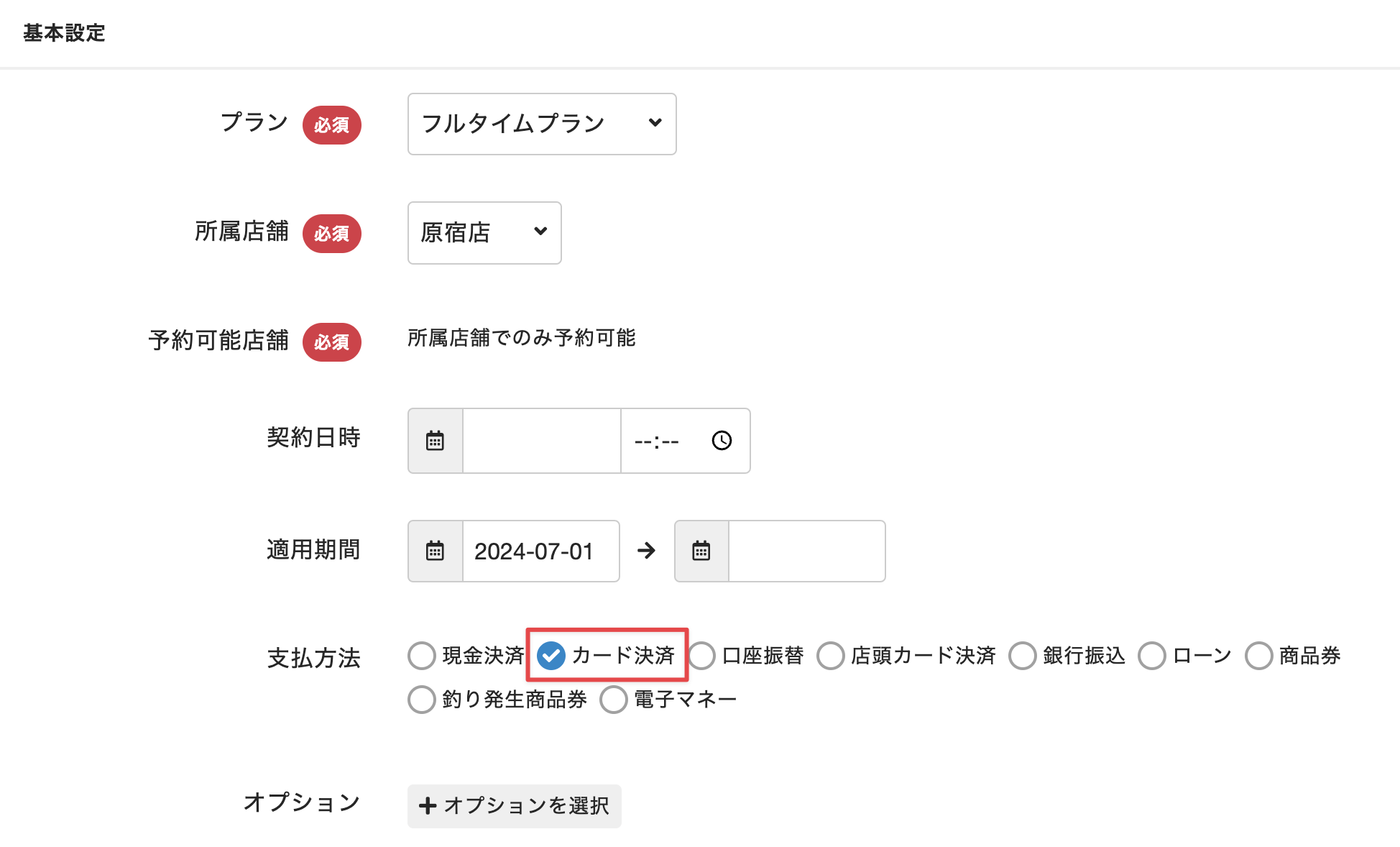Click the plus icon on オプションを選択

(428, 806)
